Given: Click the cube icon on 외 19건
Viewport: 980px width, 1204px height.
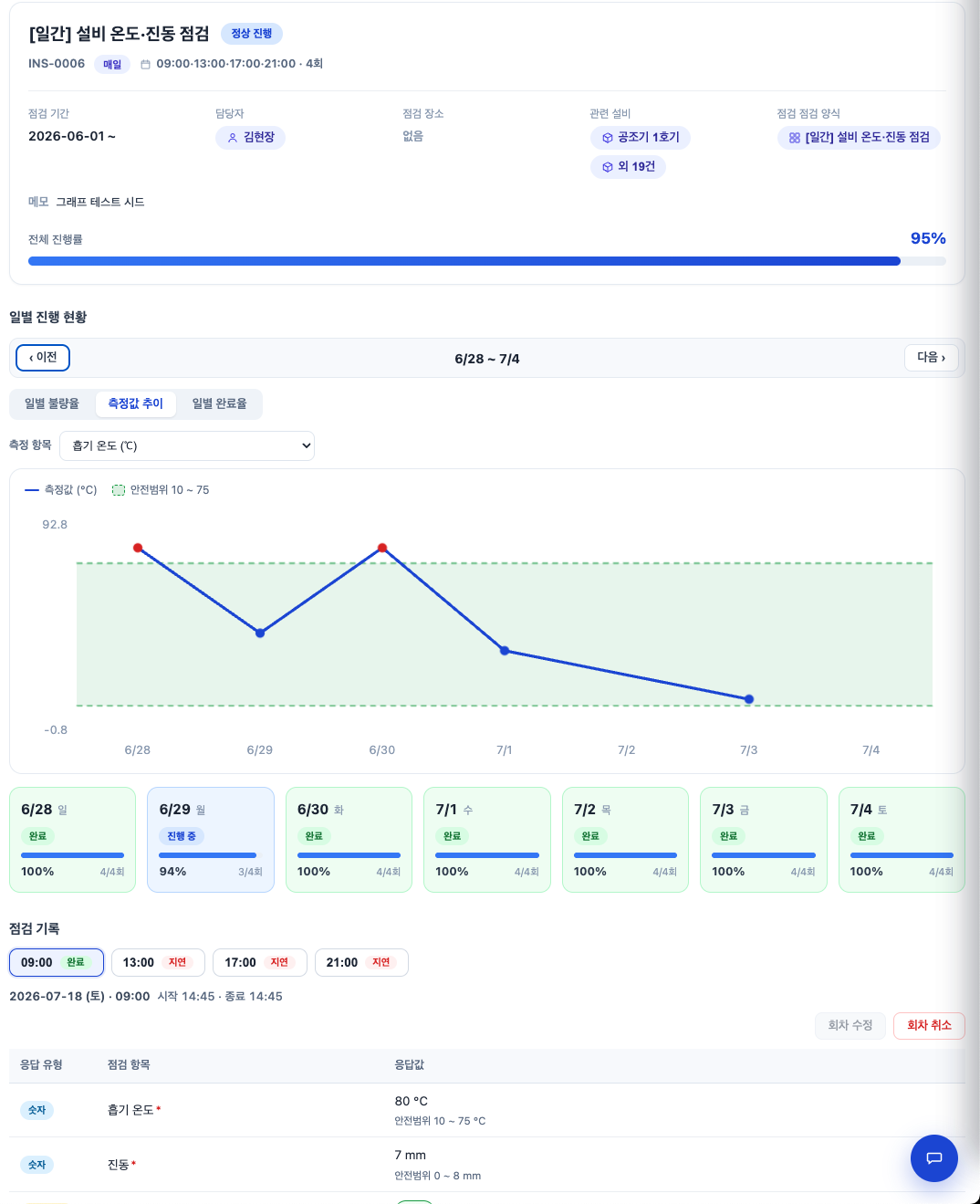Looking at the screenshot, I should click(x=608, y=167).
